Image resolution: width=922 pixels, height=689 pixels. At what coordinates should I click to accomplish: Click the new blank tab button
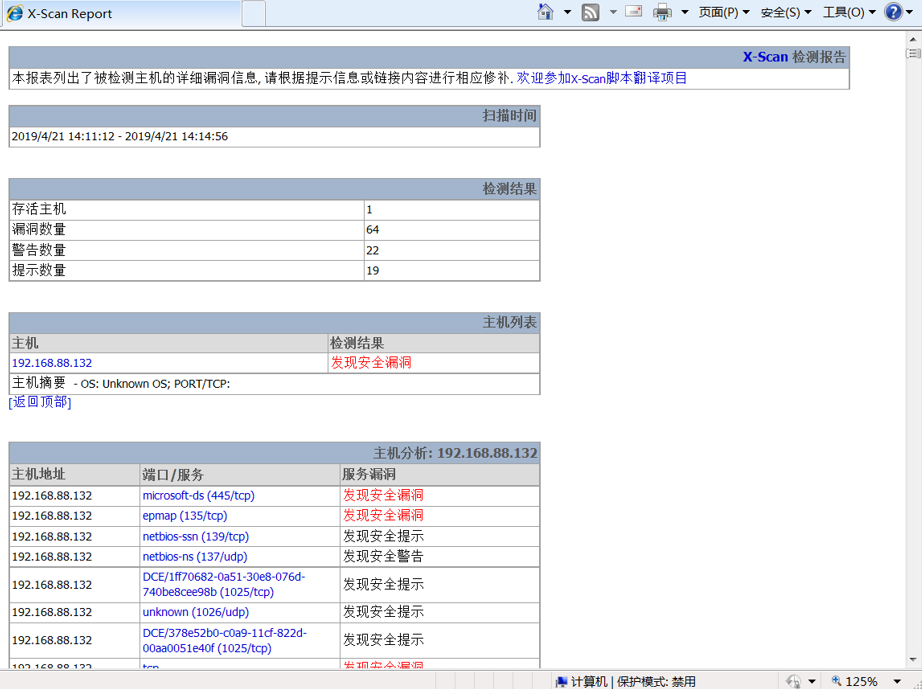[x=253, y=14]
